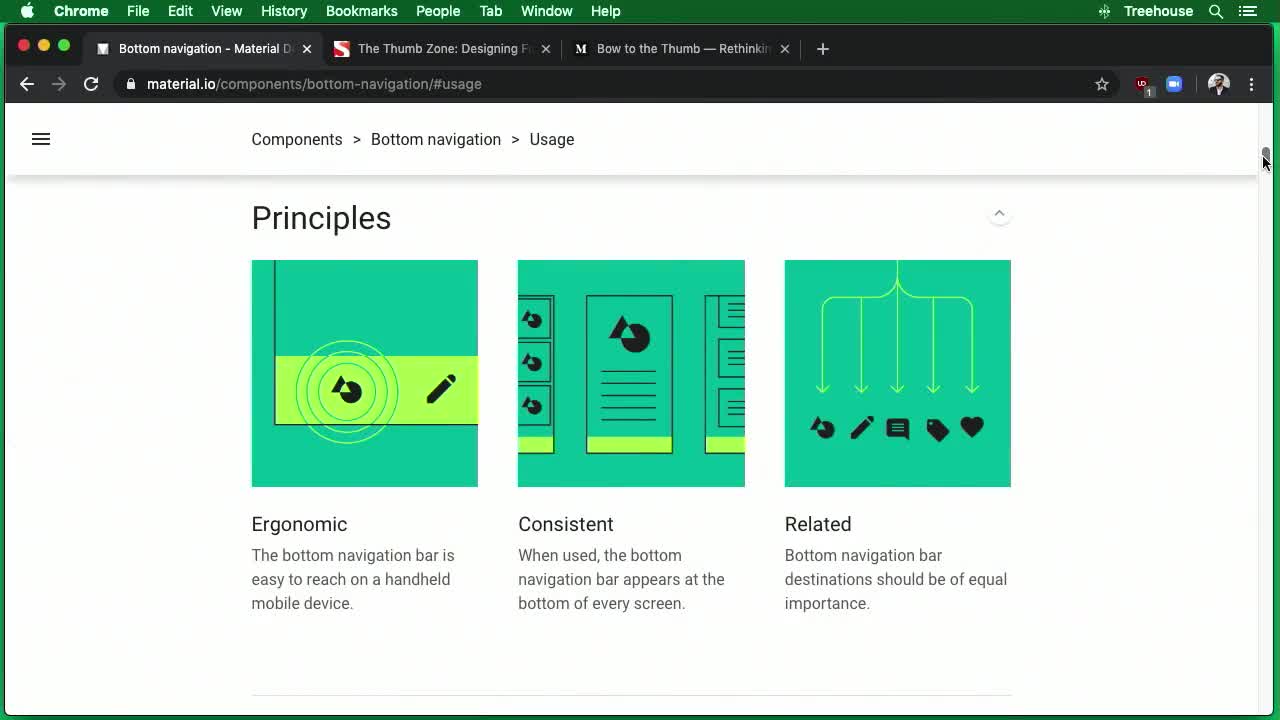Close the Bottom navigation tab
1280x720 pixels.
[307, 48]
